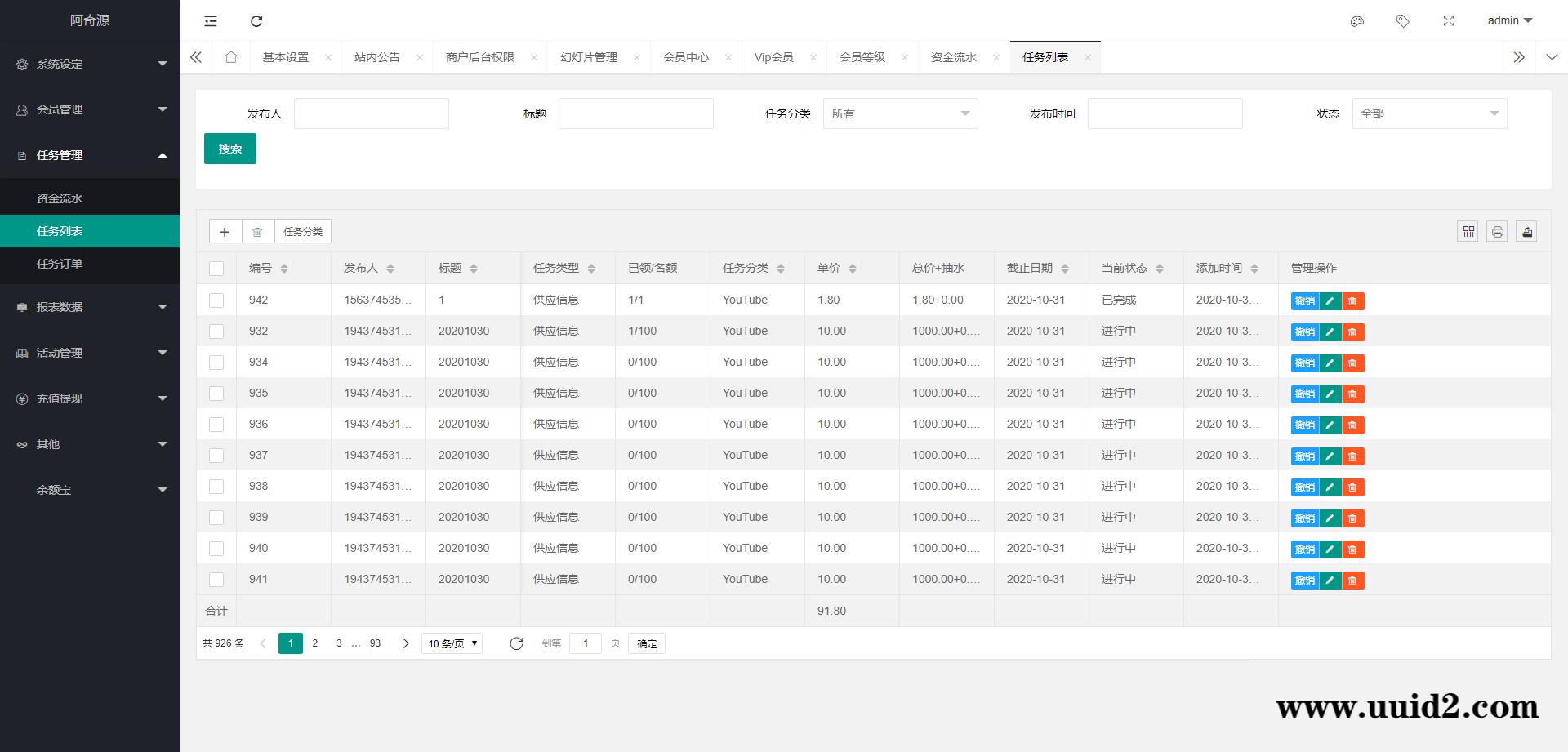1568x752 pixels.
Task: Collapse the 任务管理 sidebar section
Action: (x=90, y=155)
